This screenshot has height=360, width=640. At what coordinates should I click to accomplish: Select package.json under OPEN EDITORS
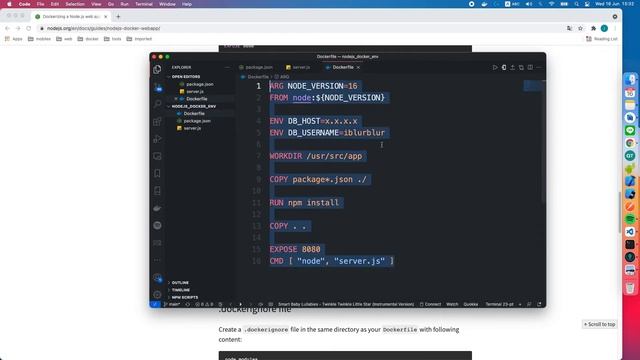point(200,84)
